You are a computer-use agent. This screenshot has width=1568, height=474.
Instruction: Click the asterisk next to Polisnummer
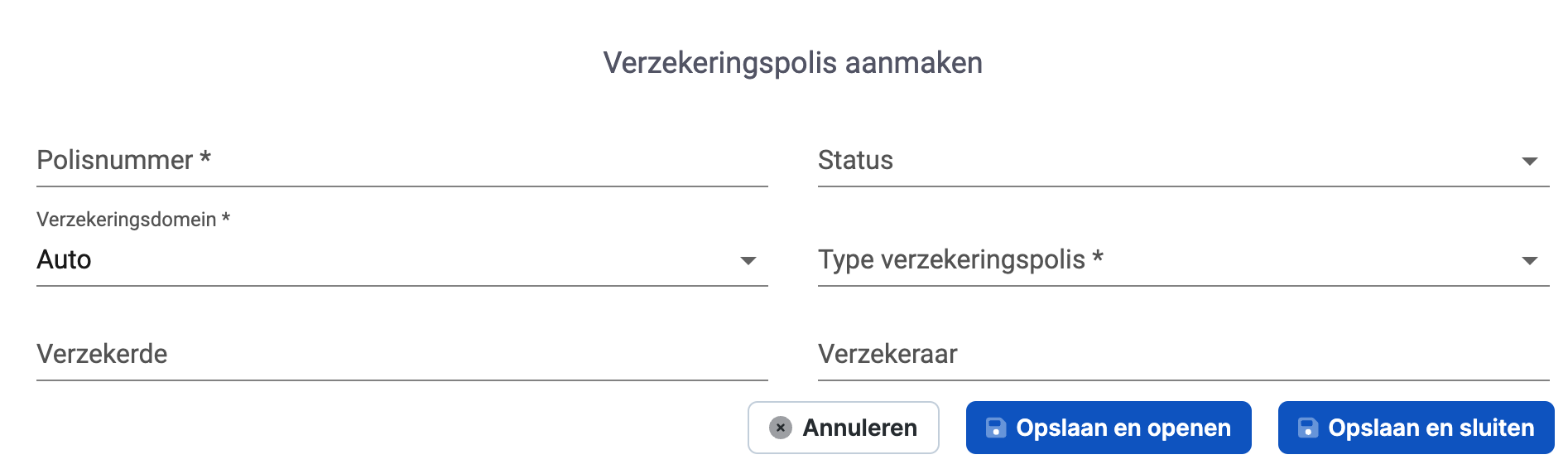205,157
